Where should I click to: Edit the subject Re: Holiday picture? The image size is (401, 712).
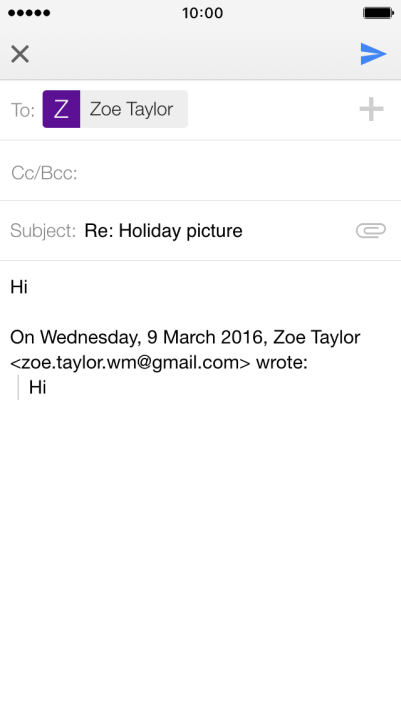tap(163, 231)
